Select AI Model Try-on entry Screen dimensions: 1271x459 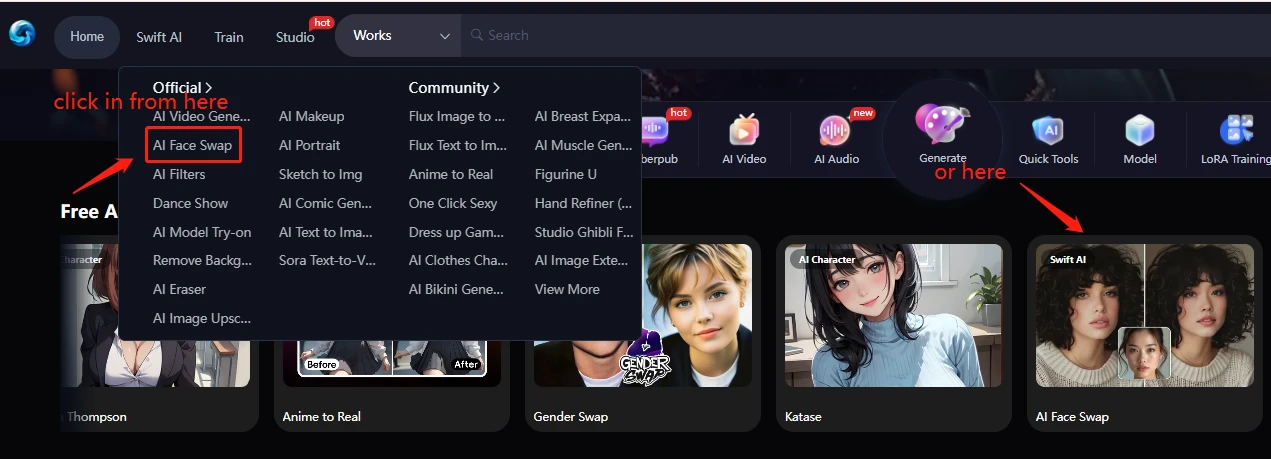[x=202, y=232]
